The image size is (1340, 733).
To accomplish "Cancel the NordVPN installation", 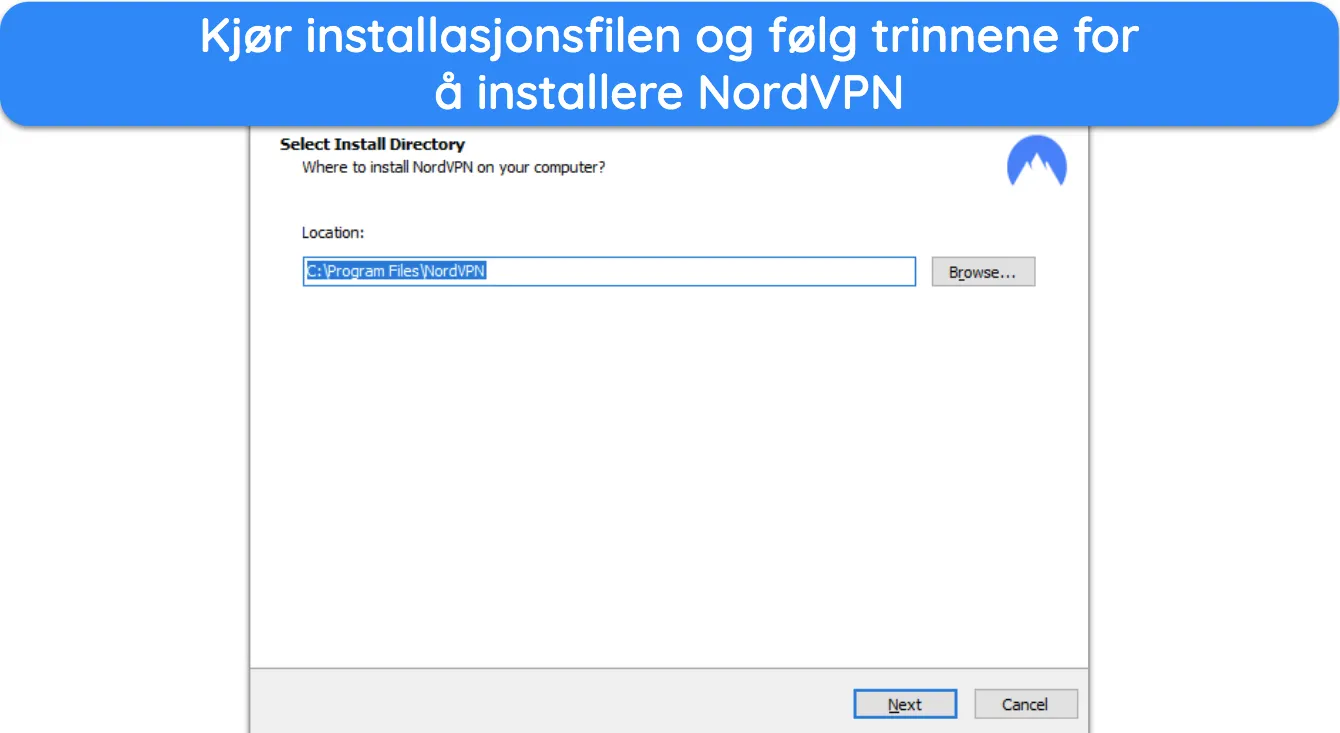I will (1025, 704).
